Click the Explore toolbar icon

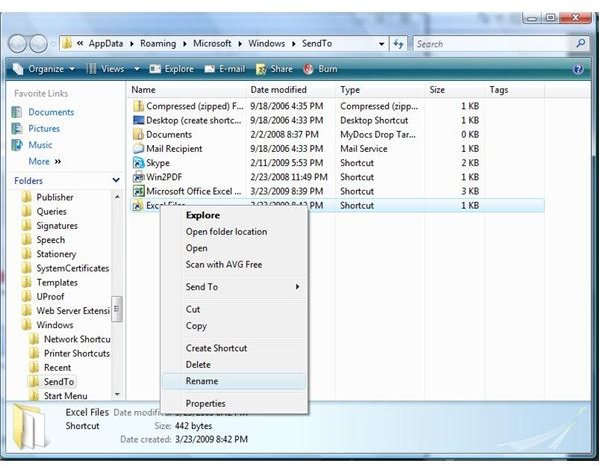pyautogui.click(x=155, y=69)
